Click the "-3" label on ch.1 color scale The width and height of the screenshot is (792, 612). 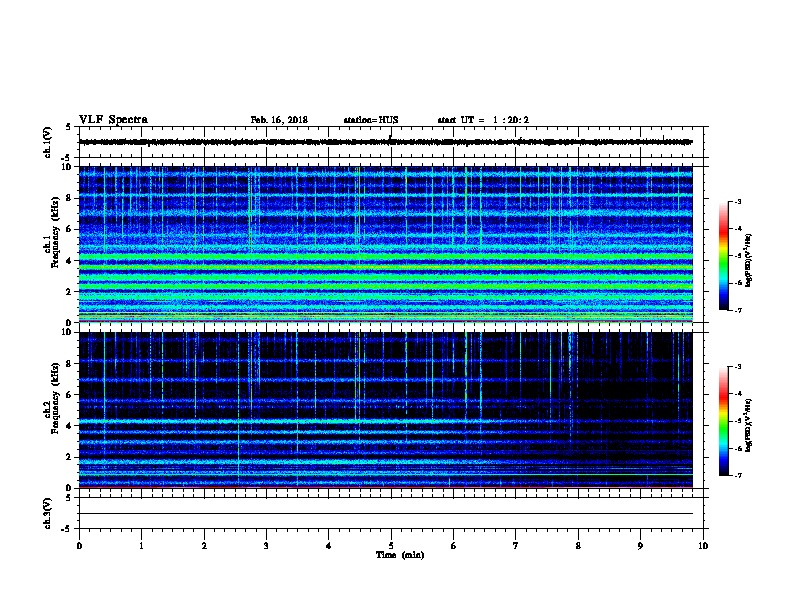[737, 202]
